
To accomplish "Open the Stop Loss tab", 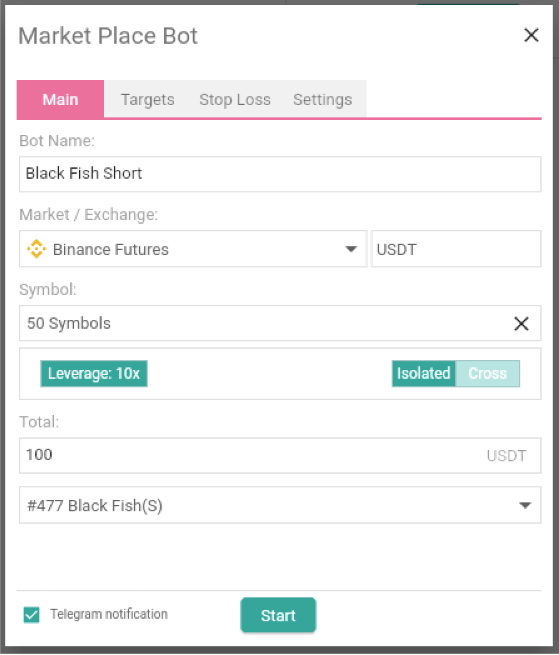I will pos(235,99).
